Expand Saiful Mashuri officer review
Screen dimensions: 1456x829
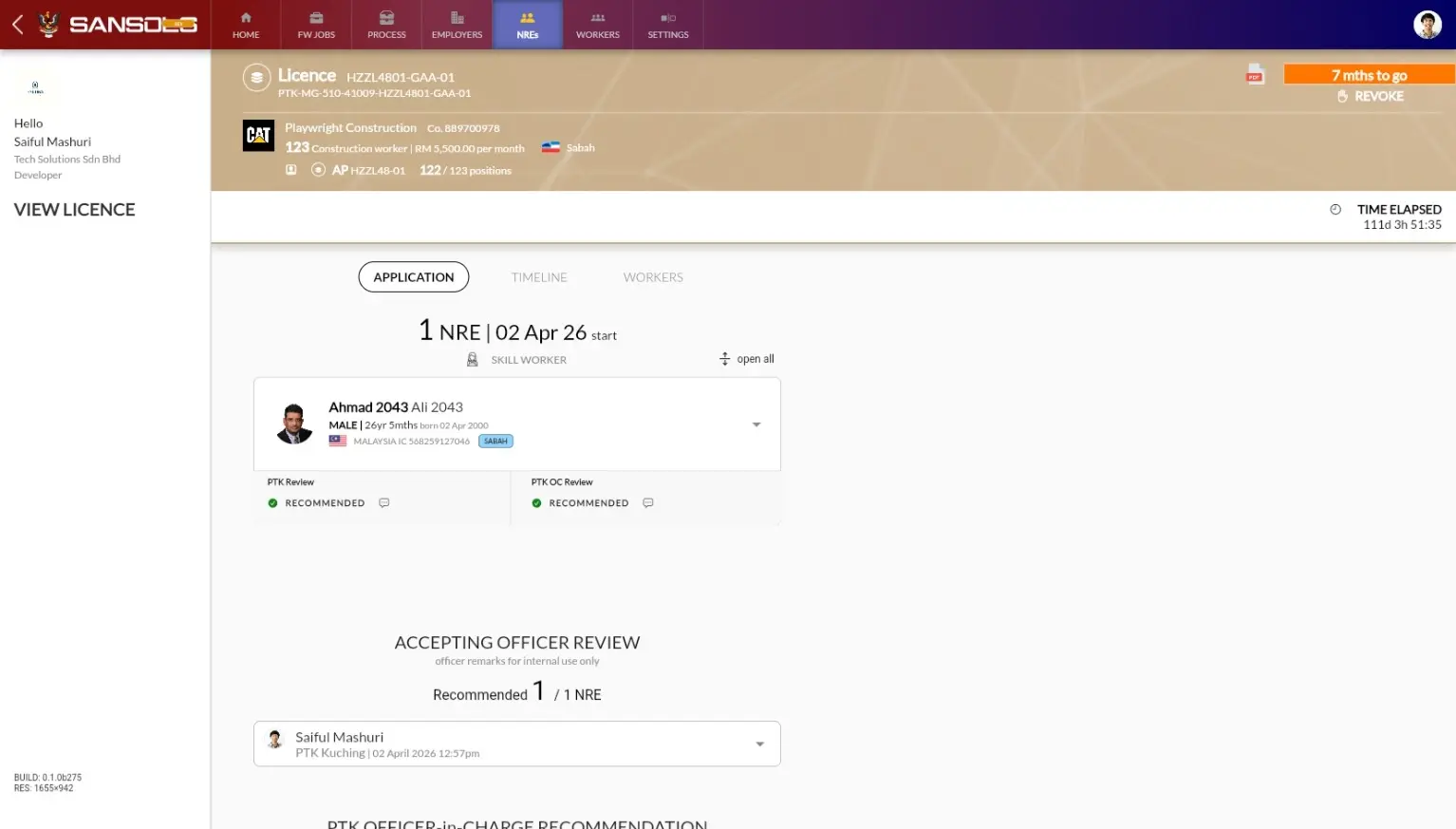click(759, 744)
